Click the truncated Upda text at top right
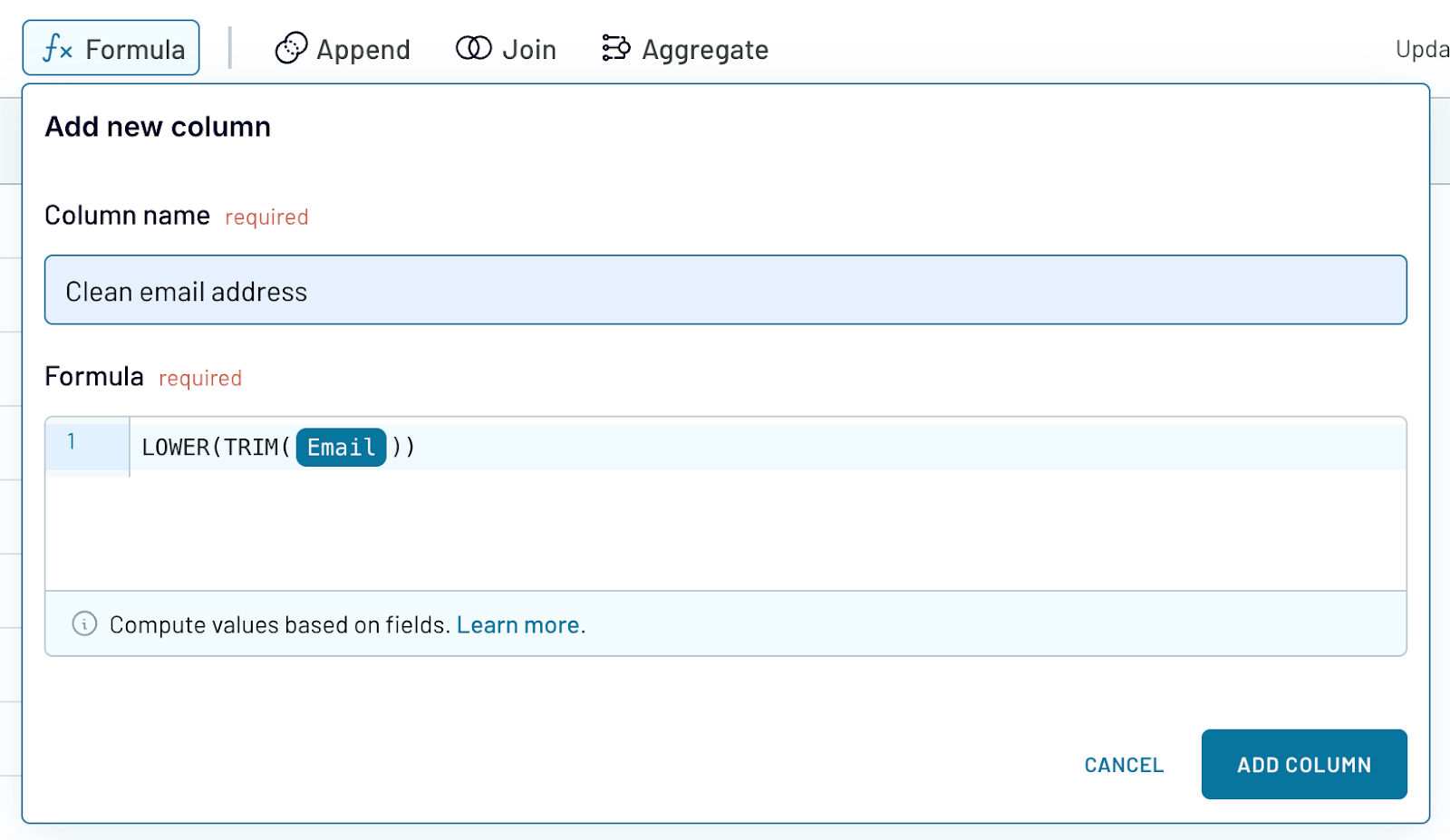This screenshot has width=1450, height=840. (1421, 49)
